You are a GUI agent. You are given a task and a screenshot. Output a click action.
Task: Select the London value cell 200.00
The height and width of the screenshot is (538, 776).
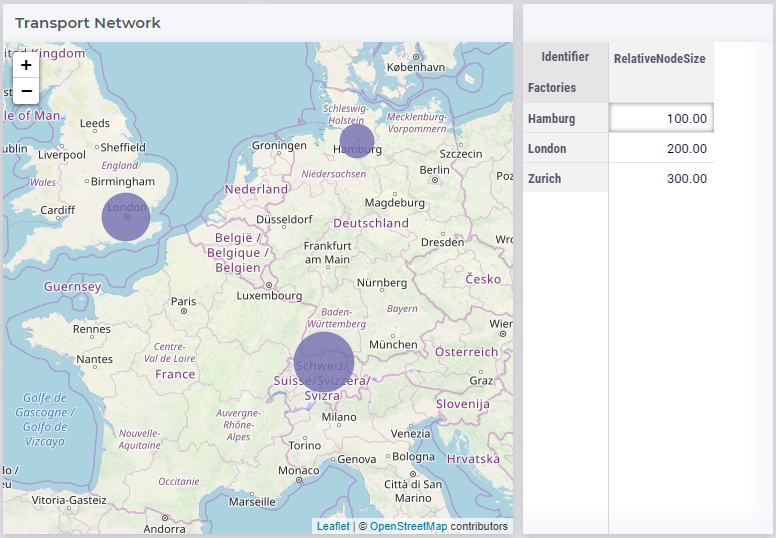(x=661, y=148)
